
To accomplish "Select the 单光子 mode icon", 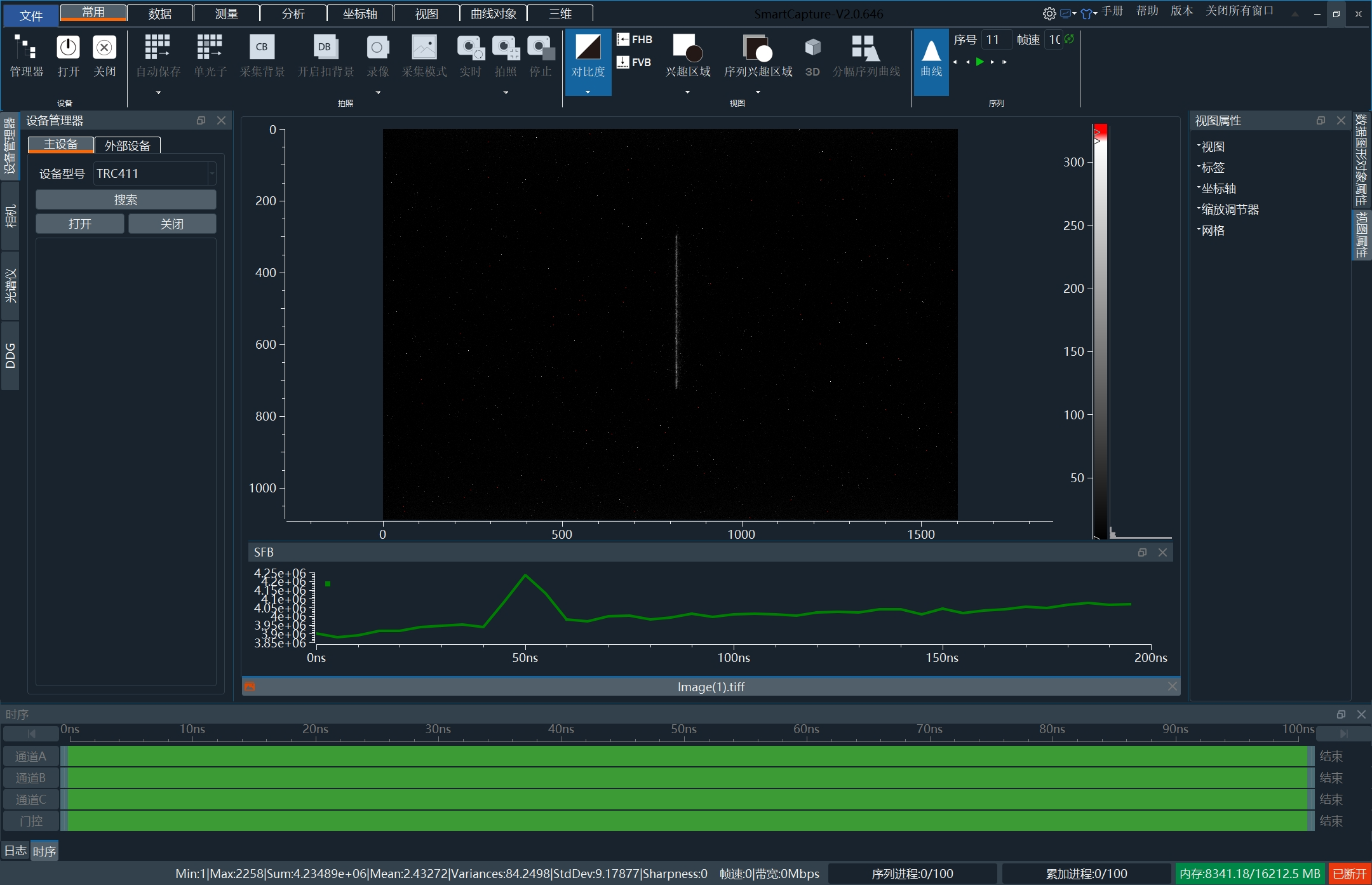I will pos(210,47).
